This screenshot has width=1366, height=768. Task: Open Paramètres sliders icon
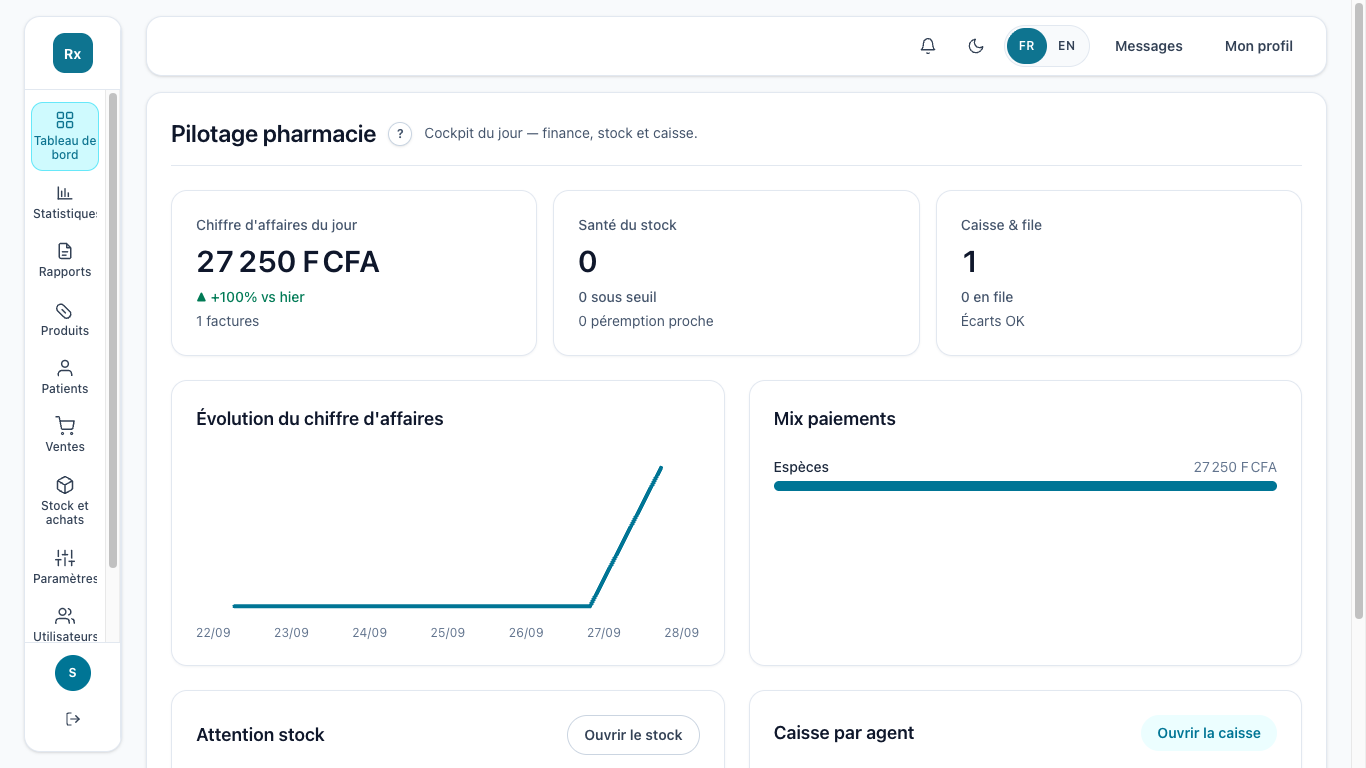point(65,558)
